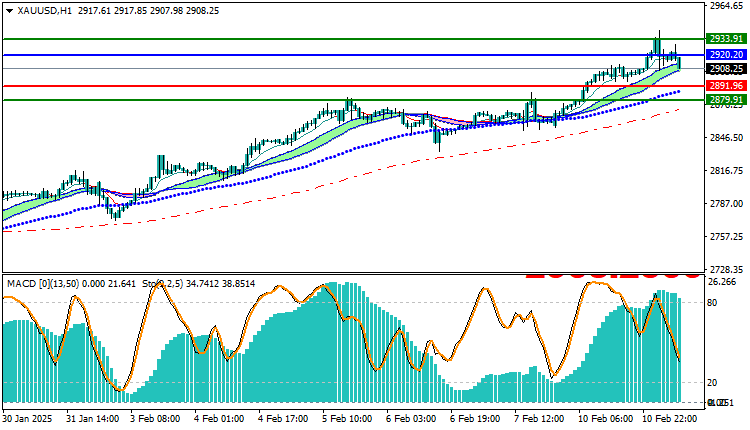The image size is (750, 430).
Task: Select red price label 2891.96
Action: 726,86
